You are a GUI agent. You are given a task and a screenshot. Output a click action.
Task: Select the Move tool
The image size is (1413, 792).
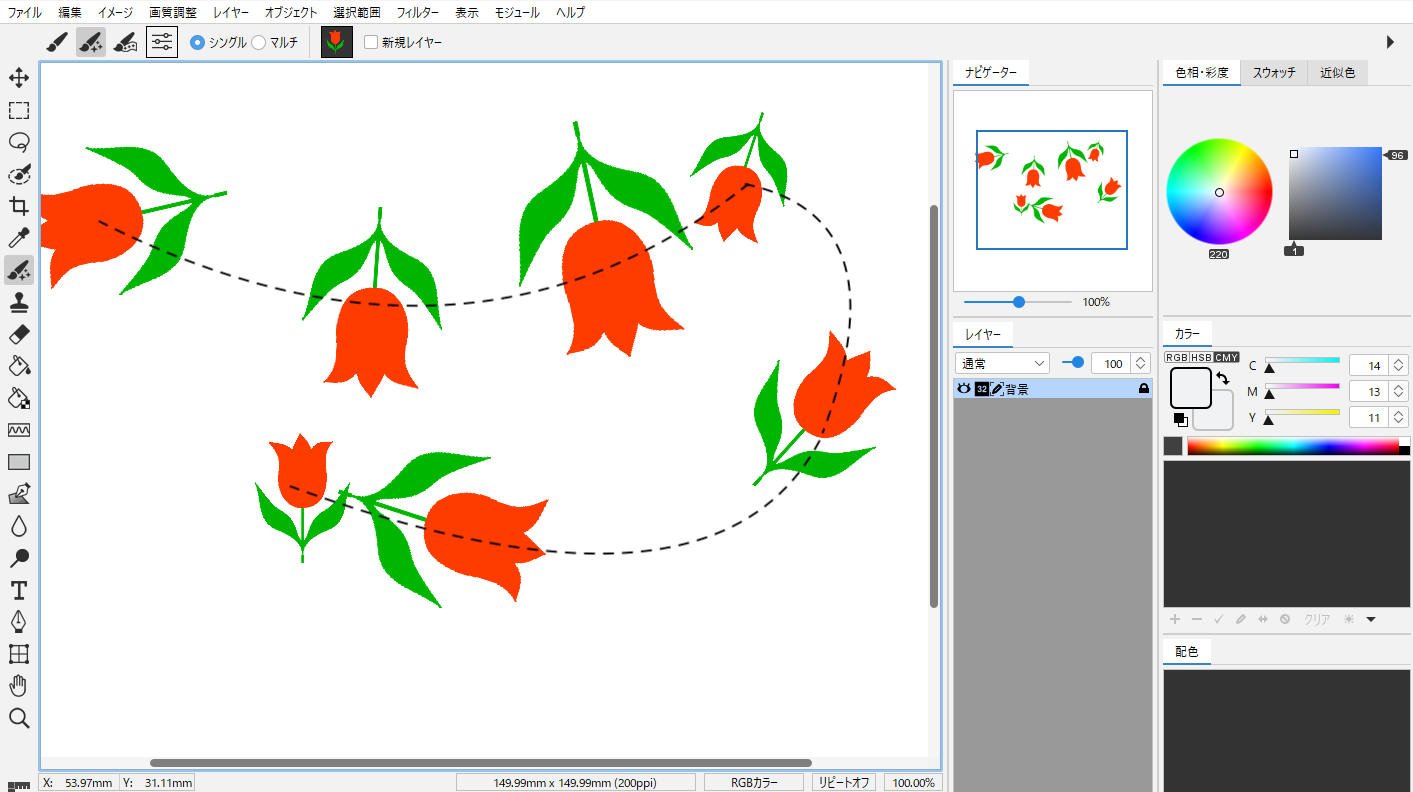pos(19,78)
